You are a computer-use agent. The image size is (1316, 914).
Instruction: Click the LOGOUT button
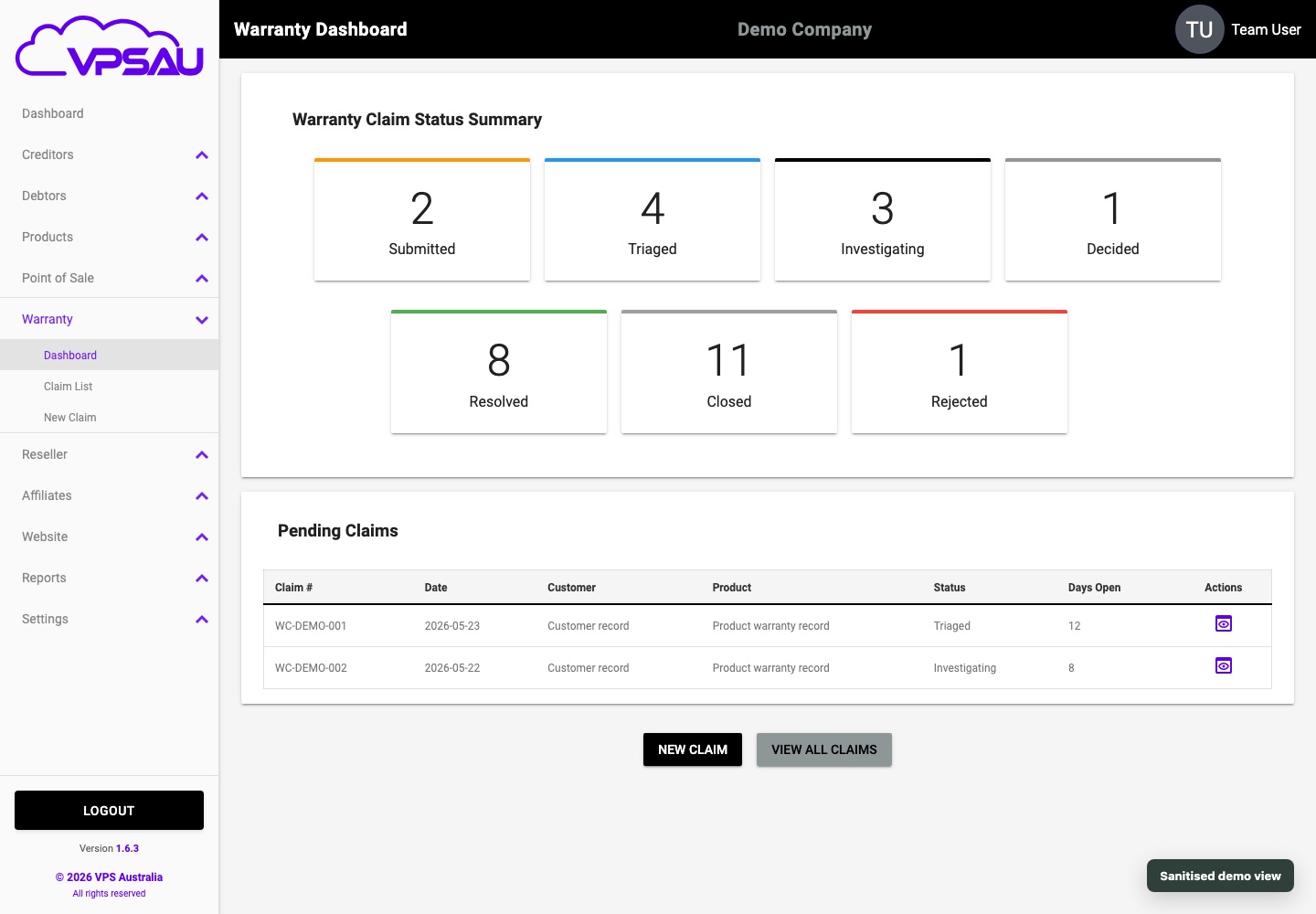coord(109,811)
